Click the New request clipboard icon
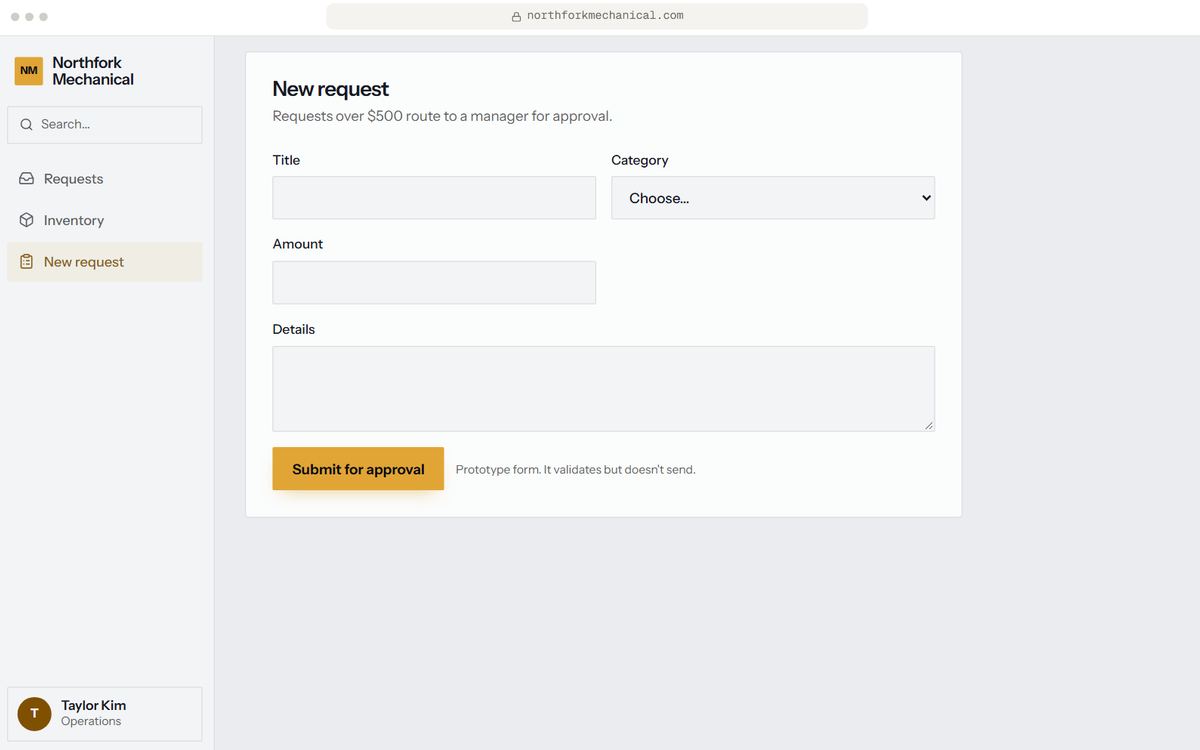The width and height of the screenshot is (1200, 750). coord(27,262)
